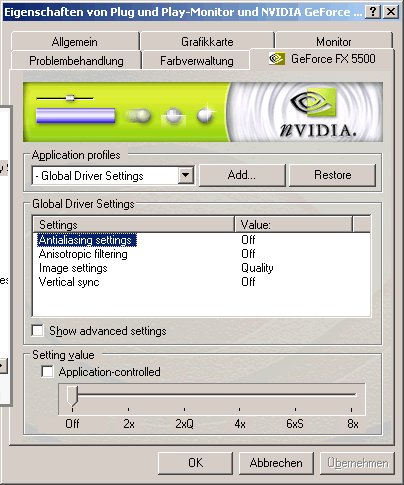Click the NVIDIA eye icon on GeForce tab
The width and height of the screenshot is (404, 485).
coord(277,59)
